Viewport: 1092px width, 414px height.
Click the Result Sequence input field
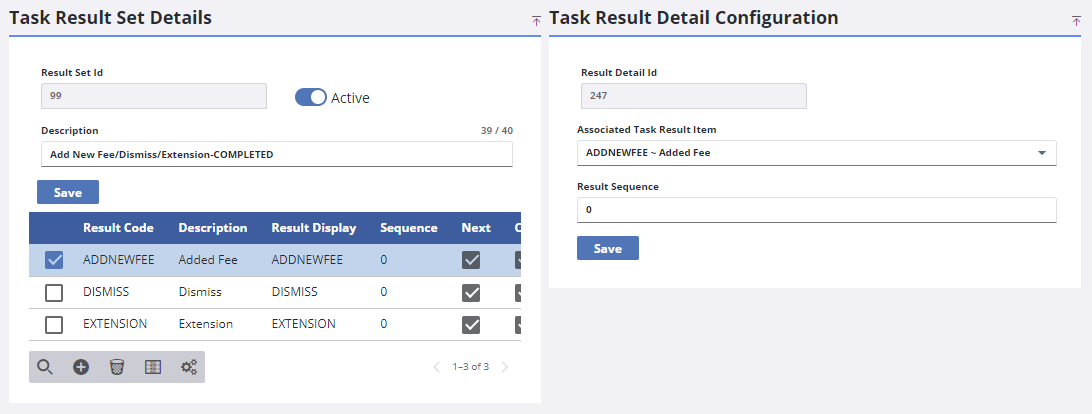[x=816, y=210]
